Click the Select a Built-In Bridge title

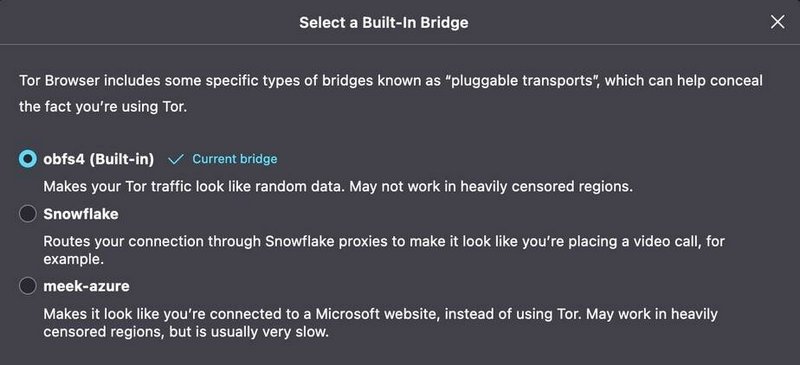[x=384, y=22]
